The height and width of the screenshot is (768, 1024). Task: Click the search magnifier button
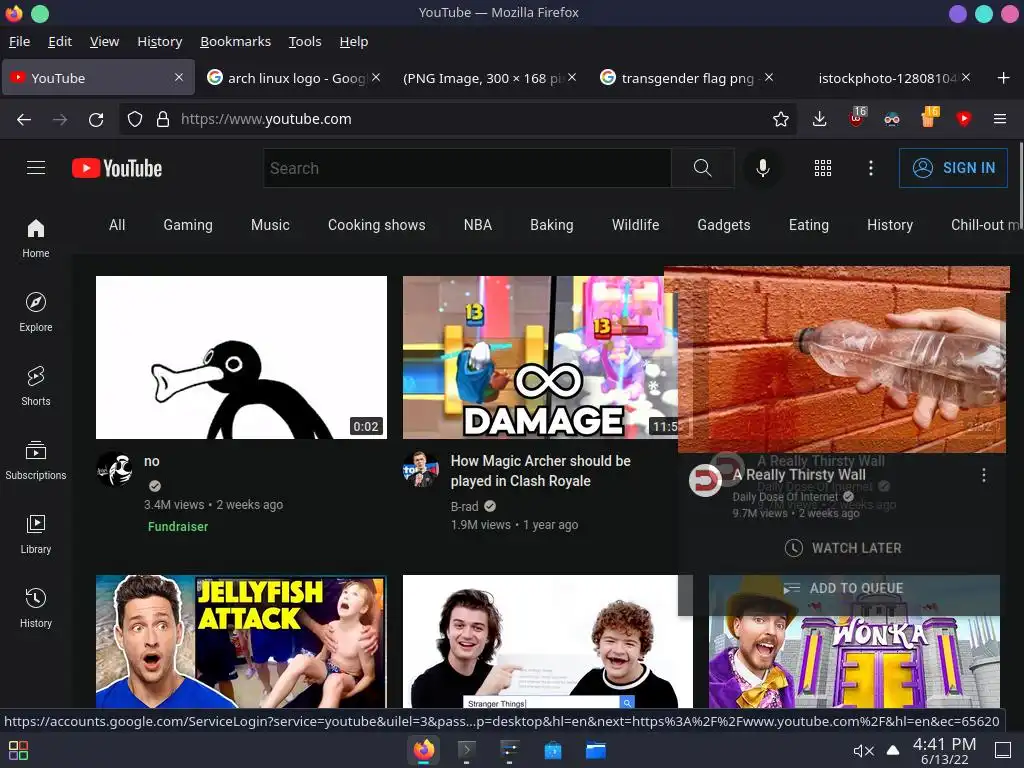(x=703, y=168)
